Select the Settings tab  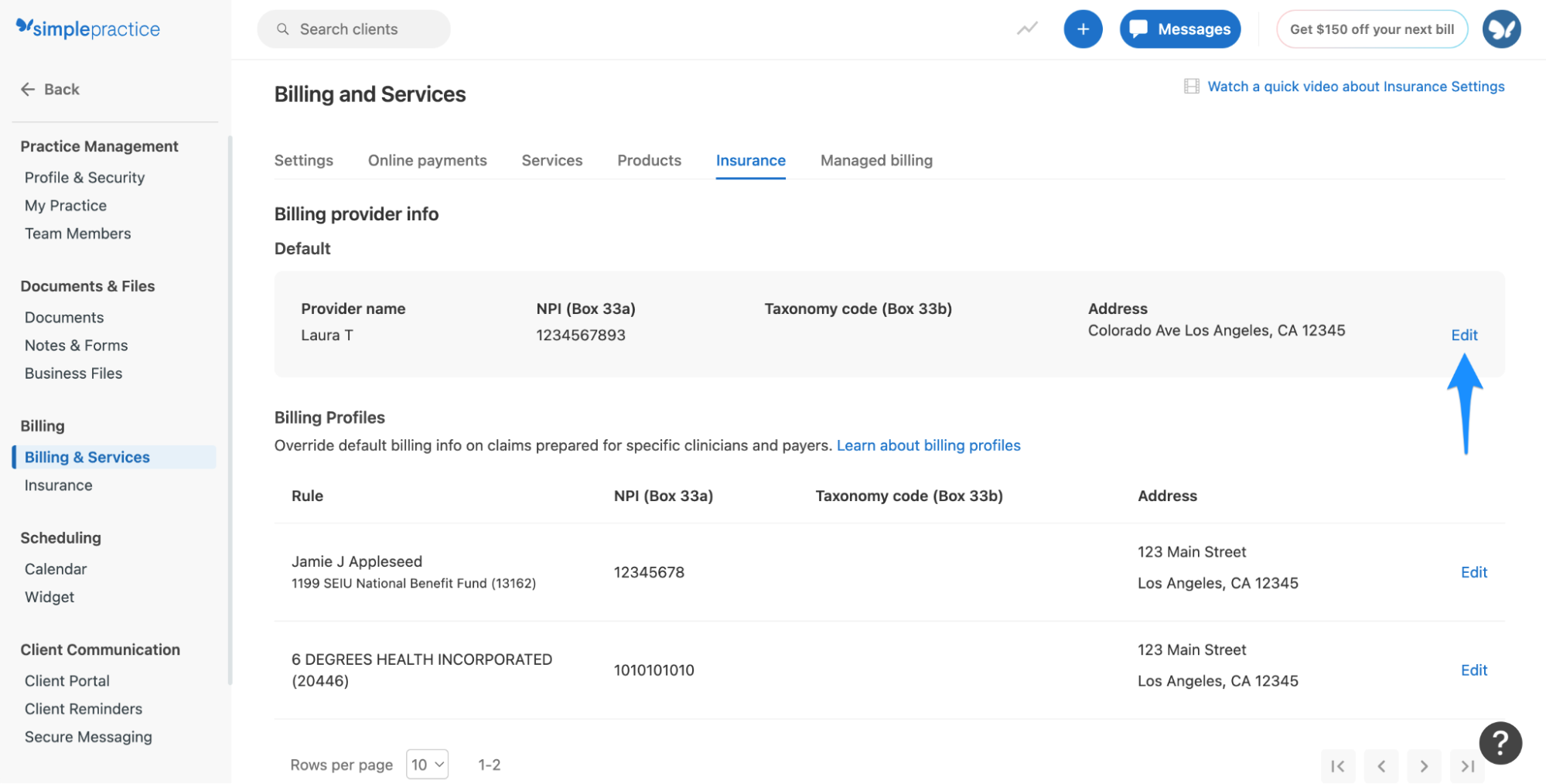303,160
